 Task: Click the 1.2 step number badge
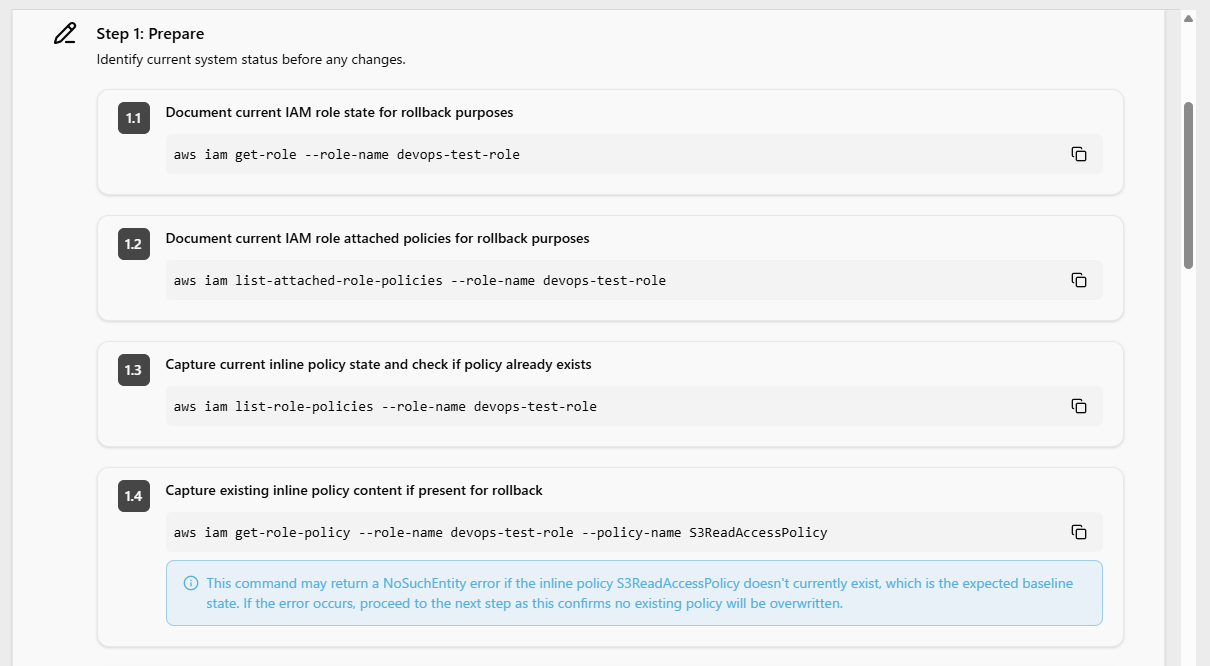pos(133,244)
